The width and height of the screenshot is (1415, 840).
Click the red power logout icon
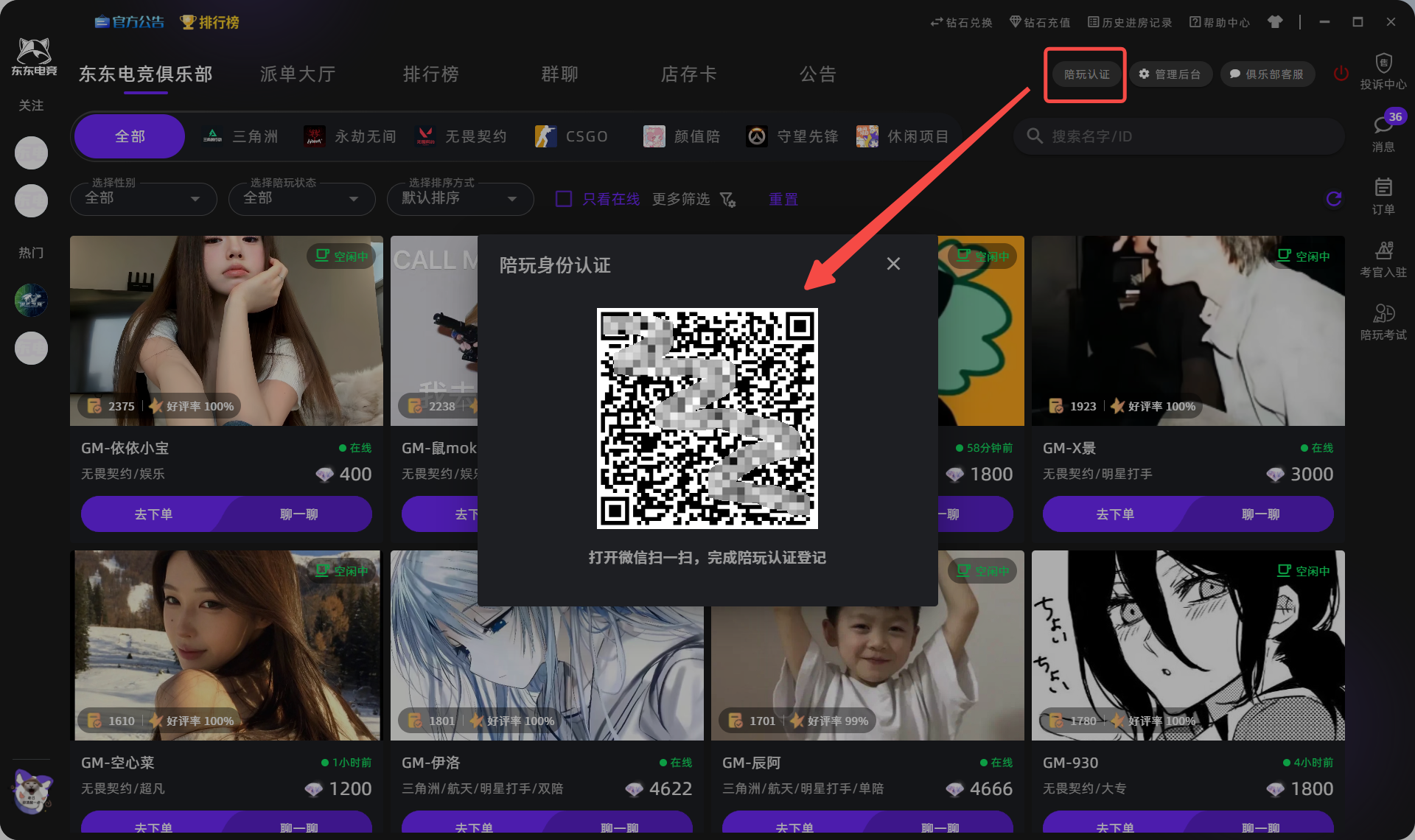[x=1341, y=74]
